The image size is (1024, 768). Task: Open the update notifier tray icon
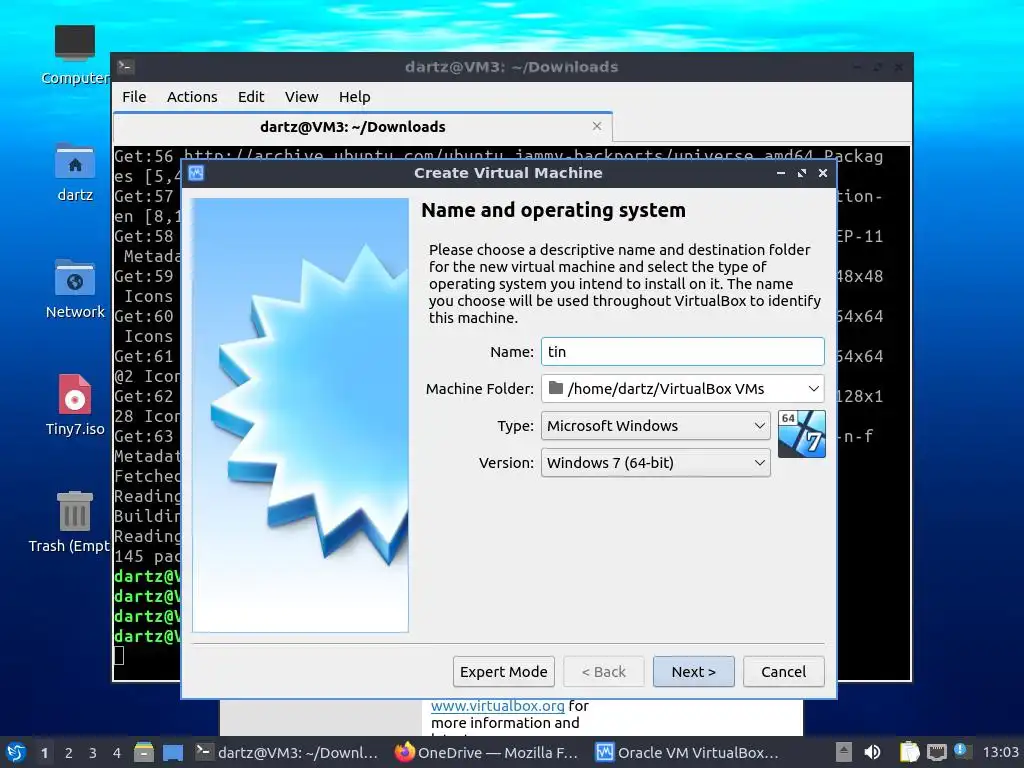click(961, 751)
